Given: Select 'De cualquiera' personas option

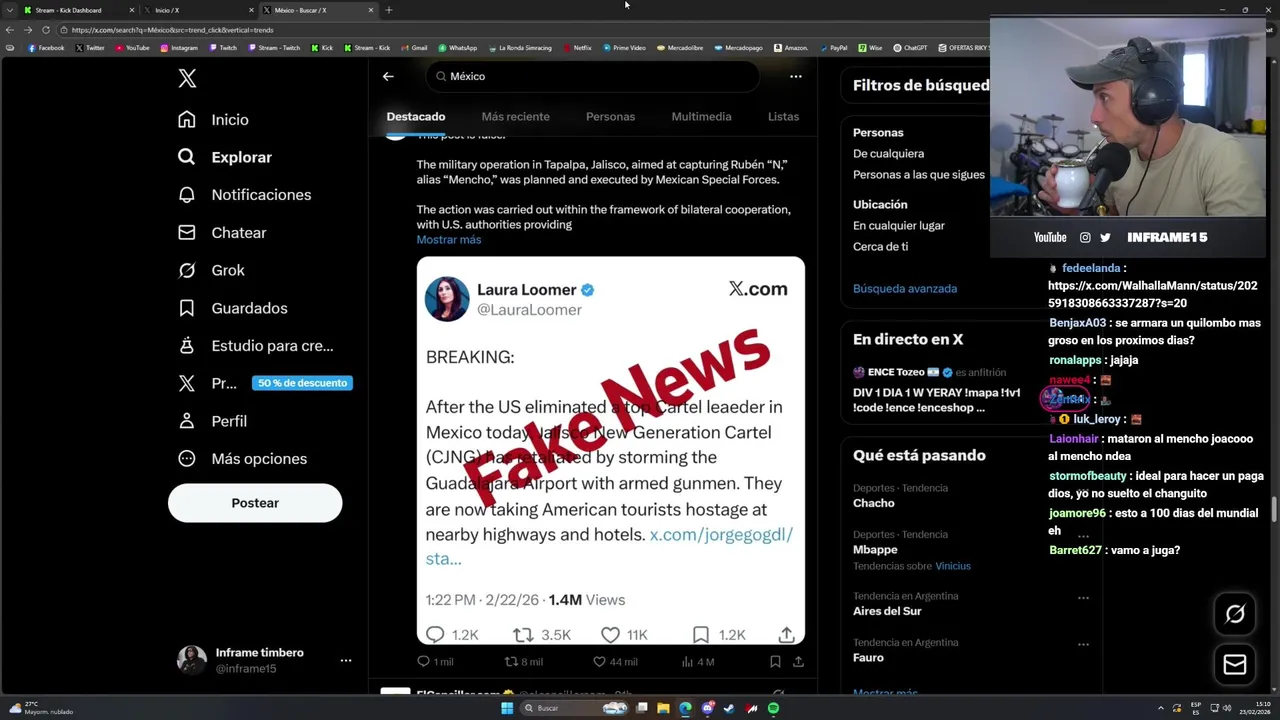Looking at the screenshot, I should 888,153.
